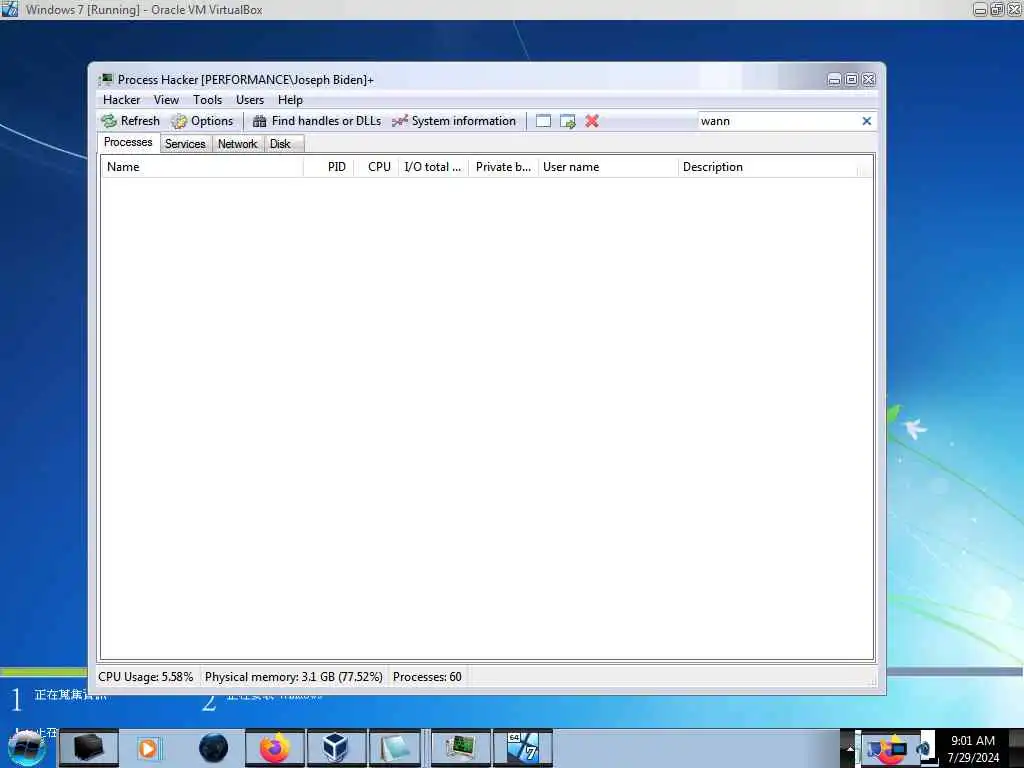Open System information window
The image size is (1024, 768).
tap(454, 121)
